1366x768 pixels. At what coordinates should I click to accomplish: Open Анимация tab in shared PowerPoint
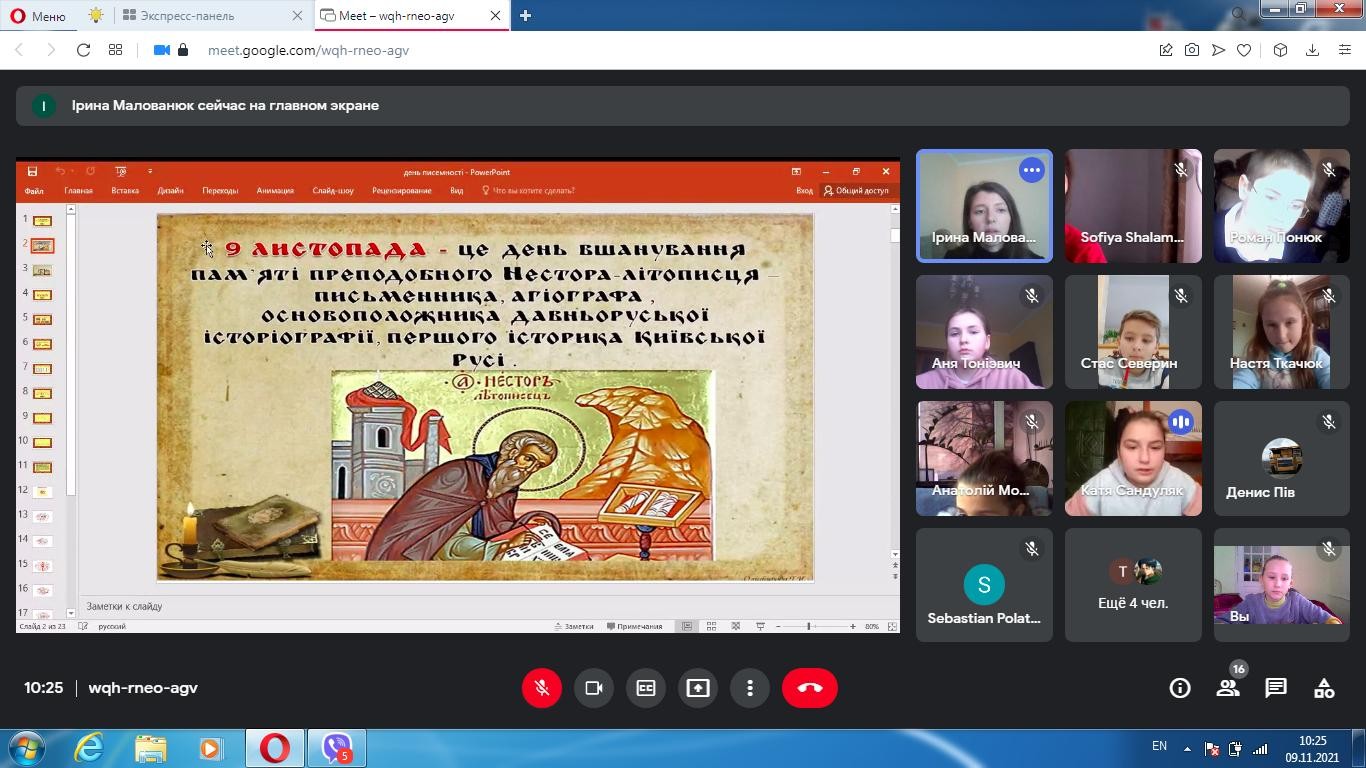coord(275,191)
